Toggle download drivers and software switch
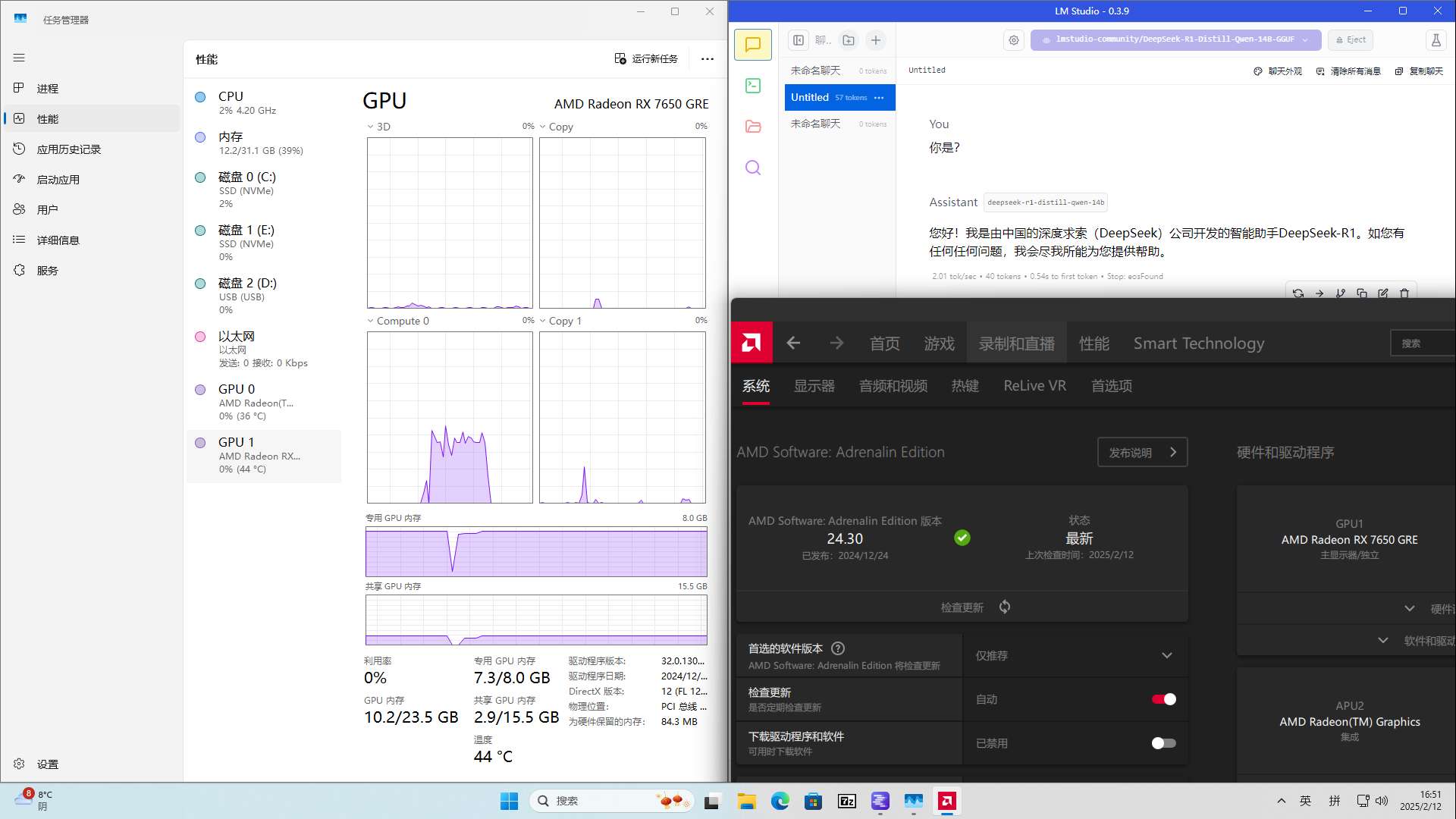The height and width of the screenshot is (819, 1456). [x=1163, y=743]
